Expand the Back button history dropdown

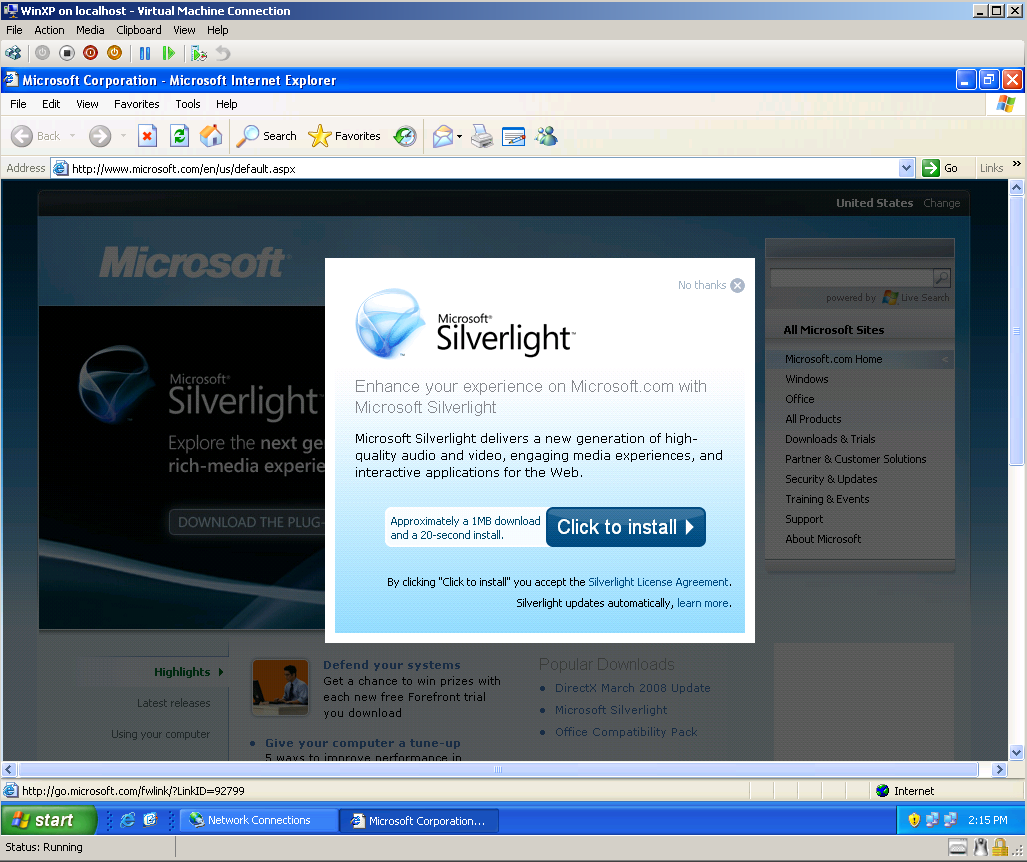point(72,136)
